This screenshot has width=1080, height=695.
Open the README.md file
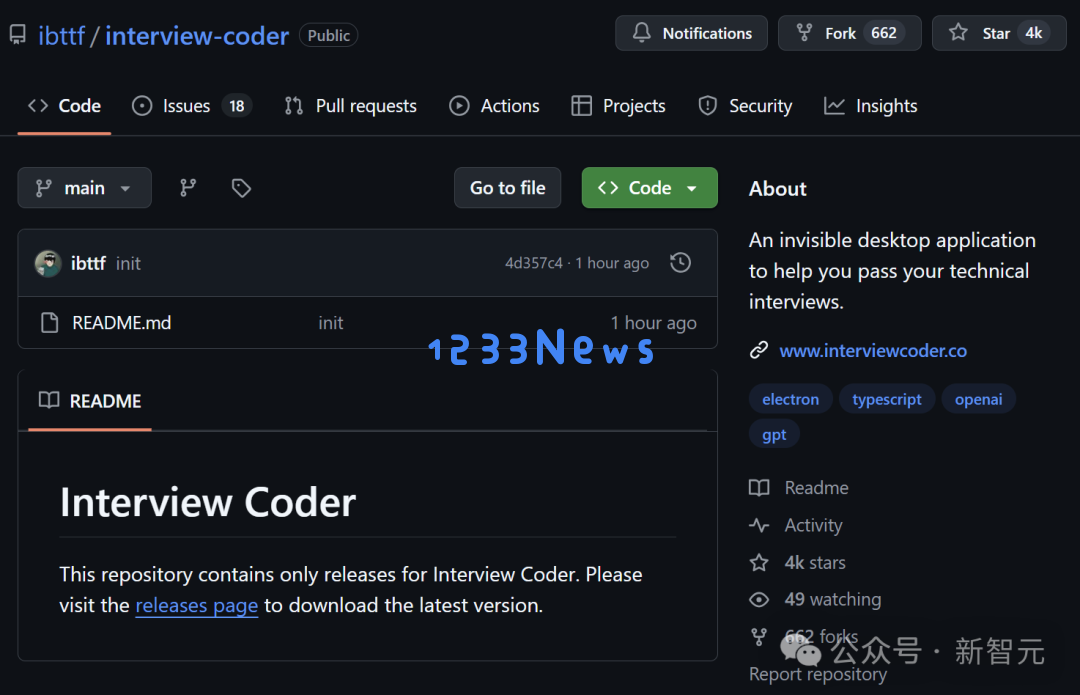coord(122,322)
